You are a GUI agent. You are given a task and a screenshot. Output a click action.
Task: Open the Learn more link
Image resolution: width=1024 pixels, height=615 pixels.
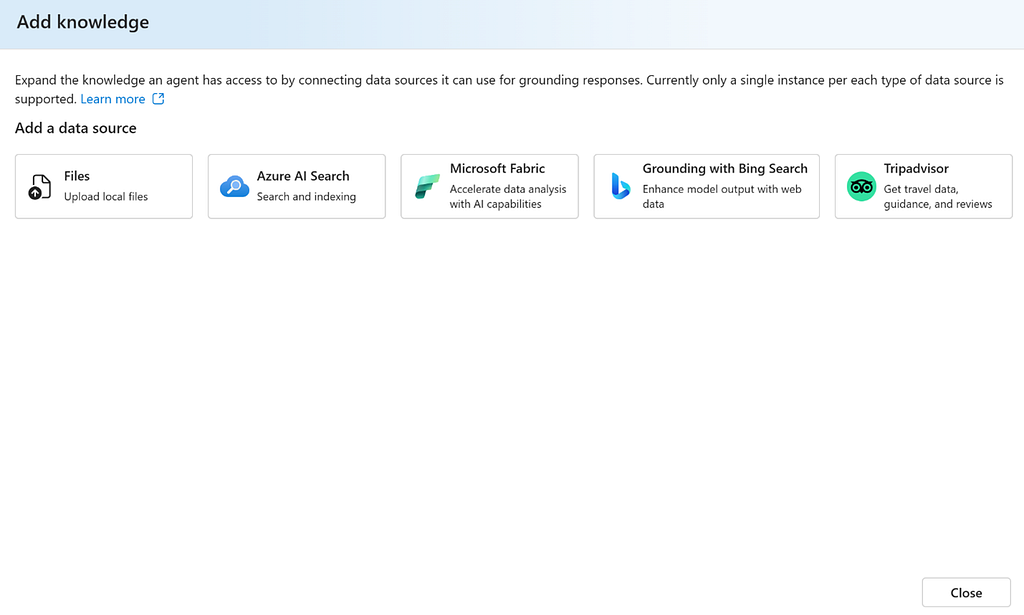tap(112, 99)
